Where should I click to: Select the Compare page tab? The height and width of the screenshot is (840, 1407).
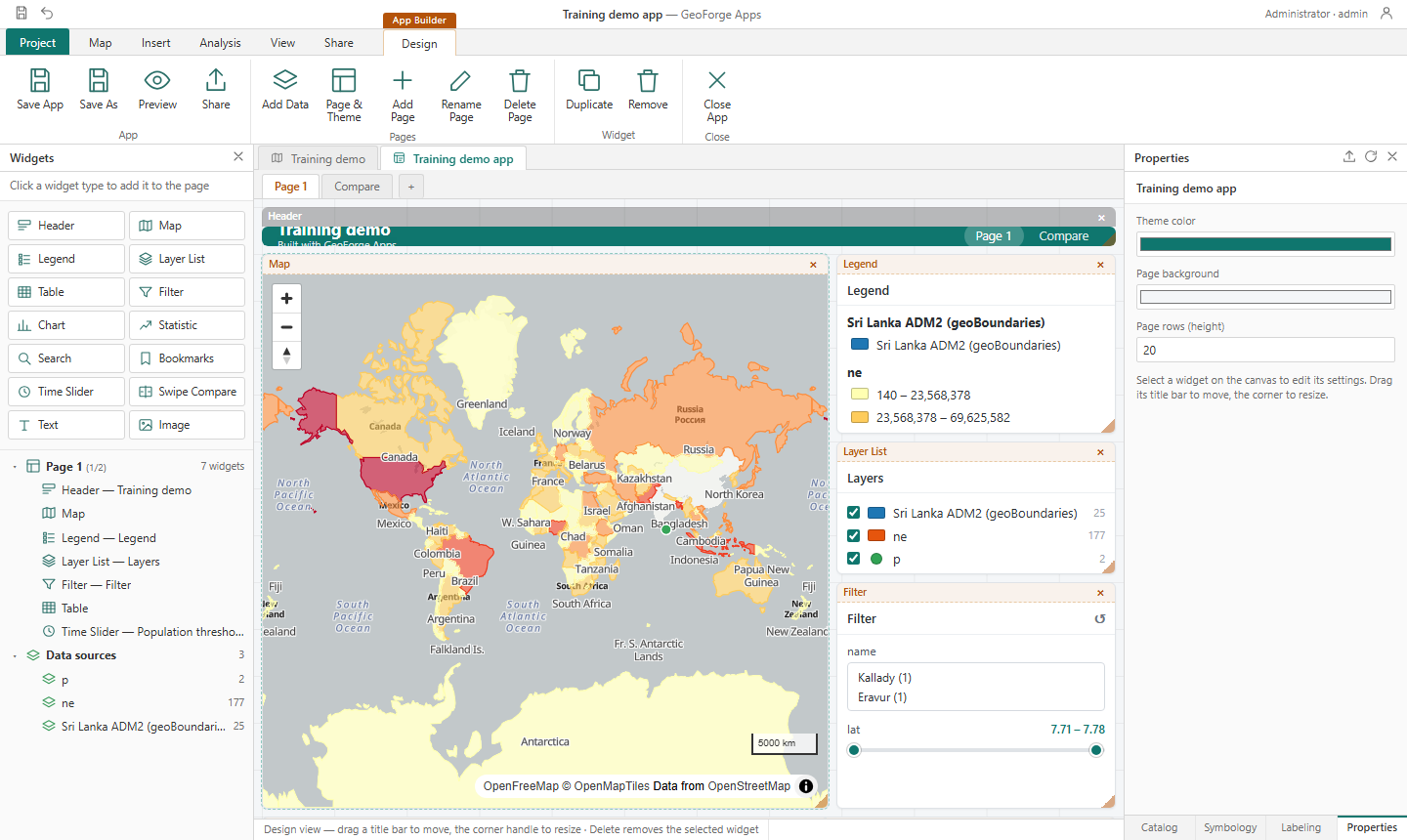(x=358, y=187)
